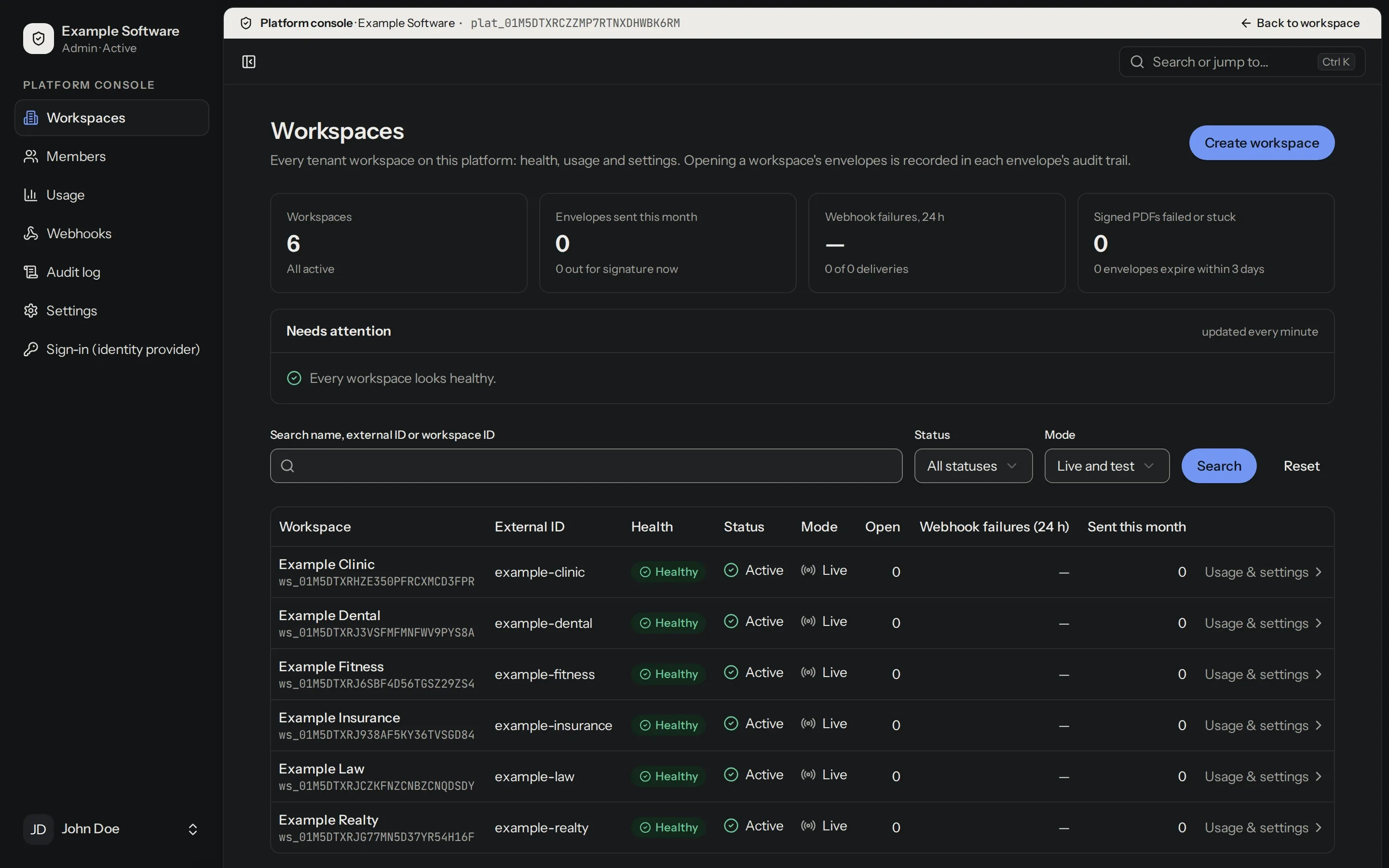
Task: Click the green check beside Every workspace looks healthy
Action: (x=294, y=378)
